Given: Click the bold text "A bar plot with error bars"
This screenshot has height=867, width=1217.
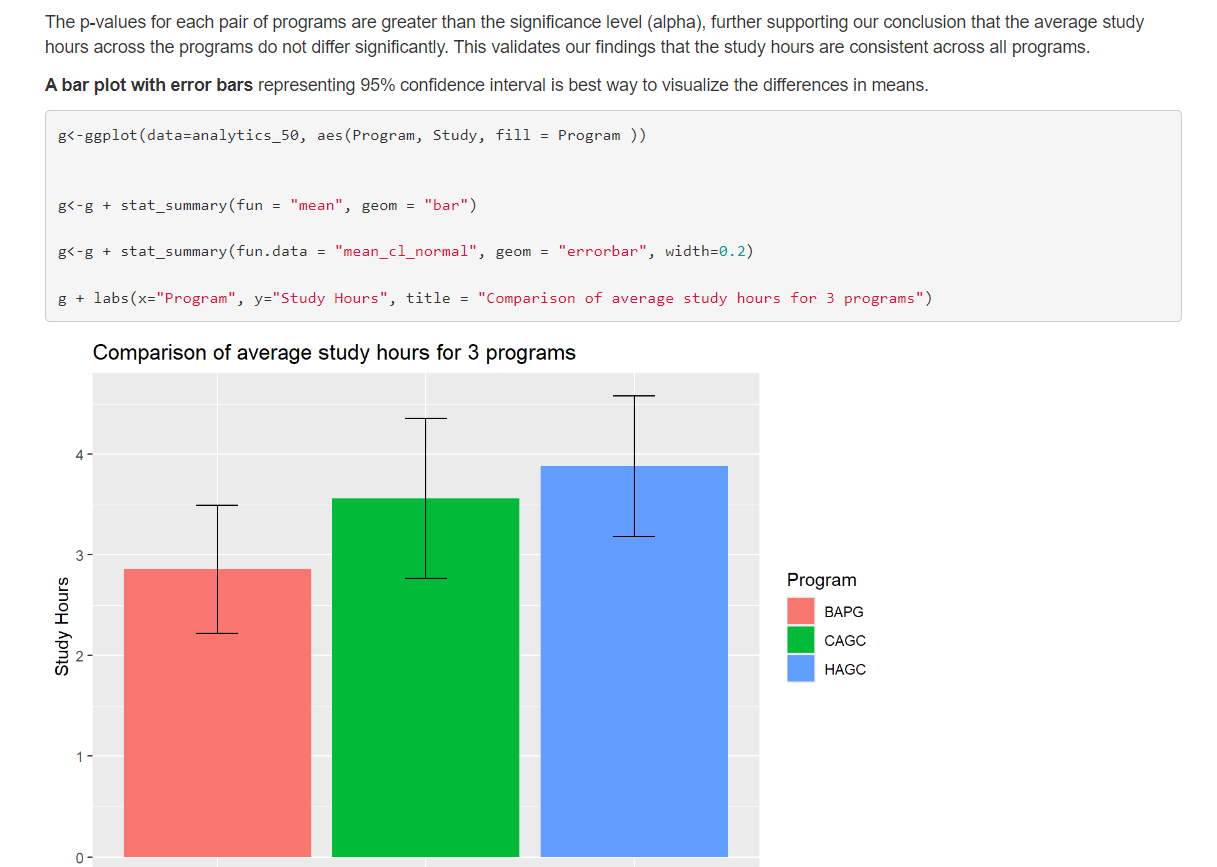Looking at the screenshot, I should tap(149, 85).
